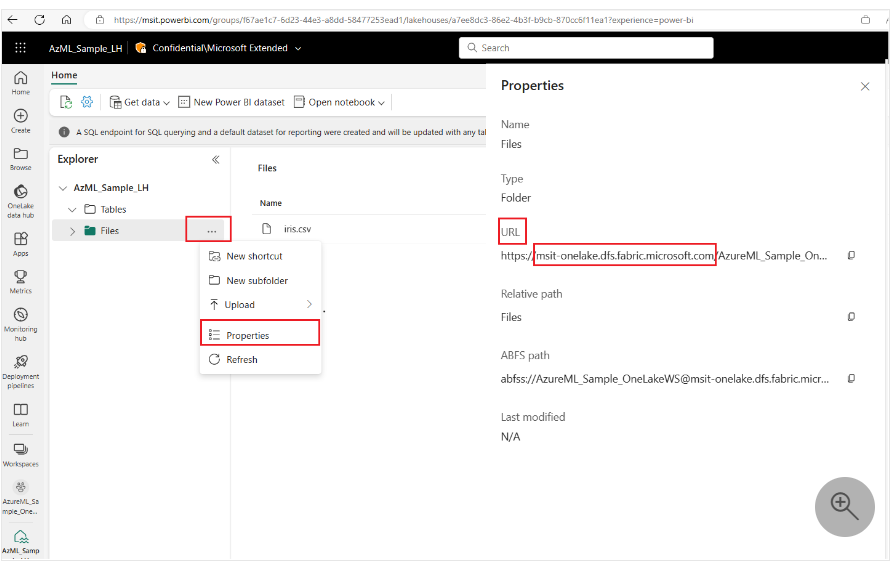Open AzML_Samp lakehouse sidebar item
Image resolution: width=893 pixels, height=565 pixels.
click(x=21, y=542)
